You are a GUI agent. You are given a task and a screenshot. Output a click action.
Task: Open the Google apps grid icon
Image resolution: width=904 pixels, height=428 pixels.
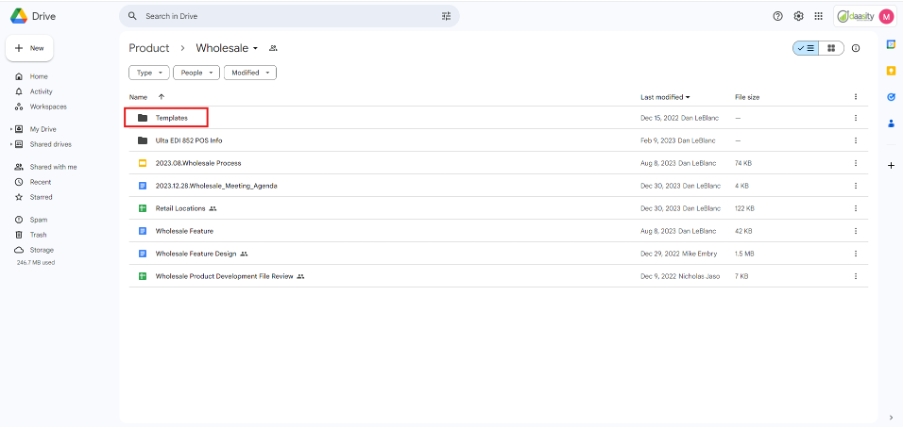819,16
